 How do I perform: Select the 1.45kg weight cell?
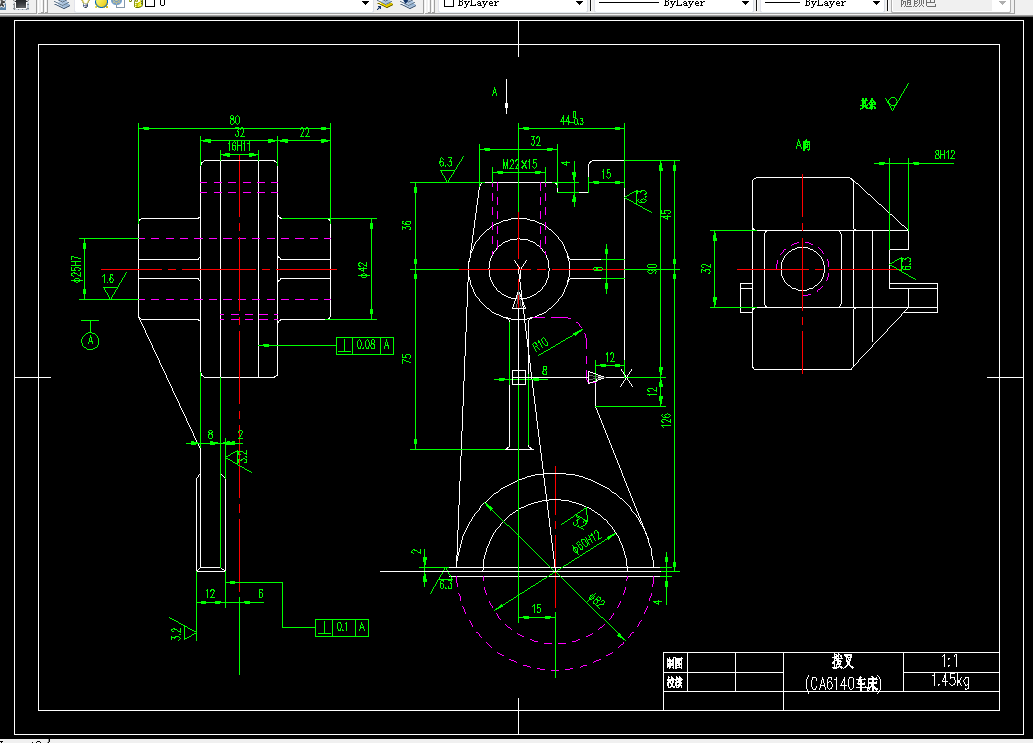pyautogui.click(x=950, y=680)
